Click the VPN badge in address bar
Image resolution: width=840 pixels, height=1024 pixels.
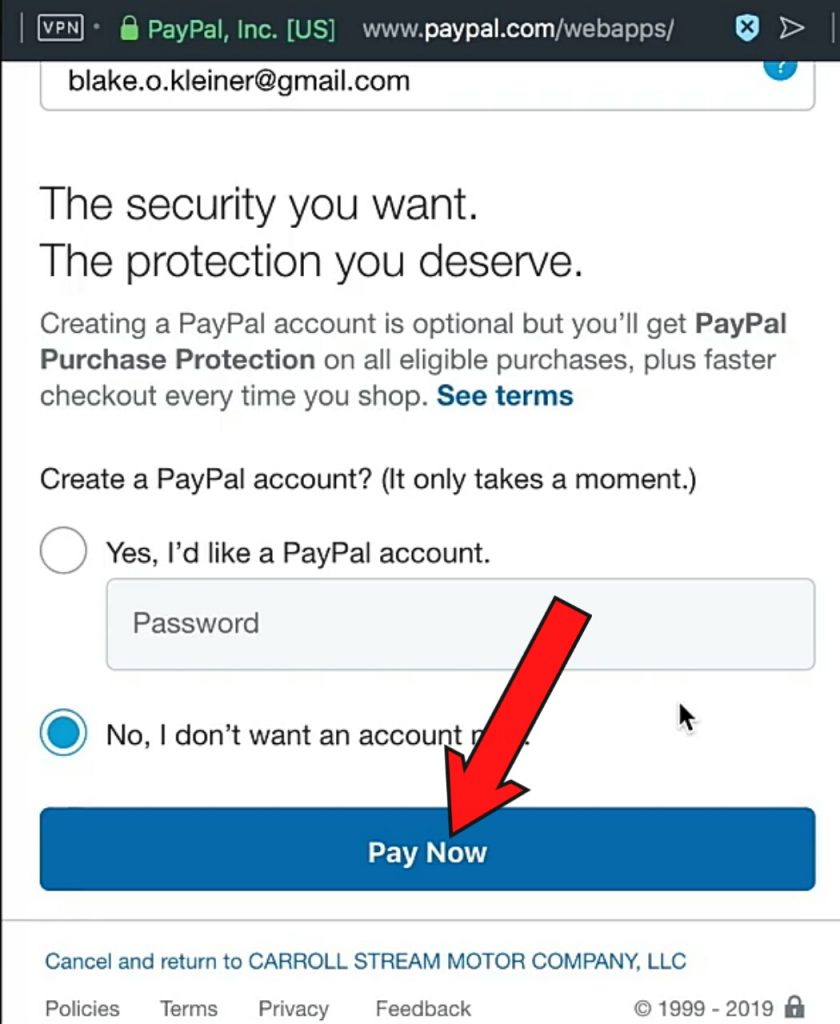point(61,28)
